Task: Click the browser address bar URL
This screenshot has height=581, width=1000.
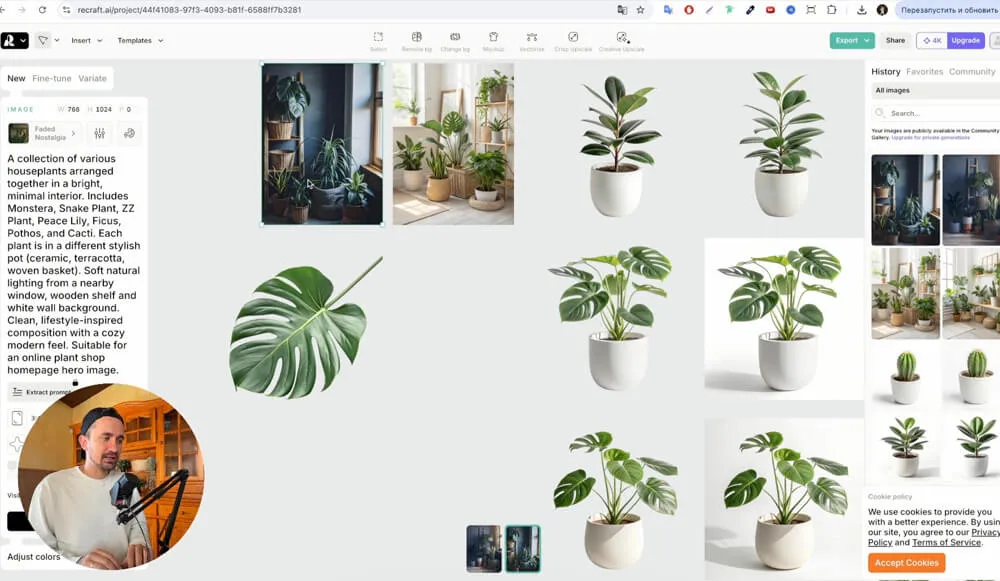Action: (x=189, y=10)
